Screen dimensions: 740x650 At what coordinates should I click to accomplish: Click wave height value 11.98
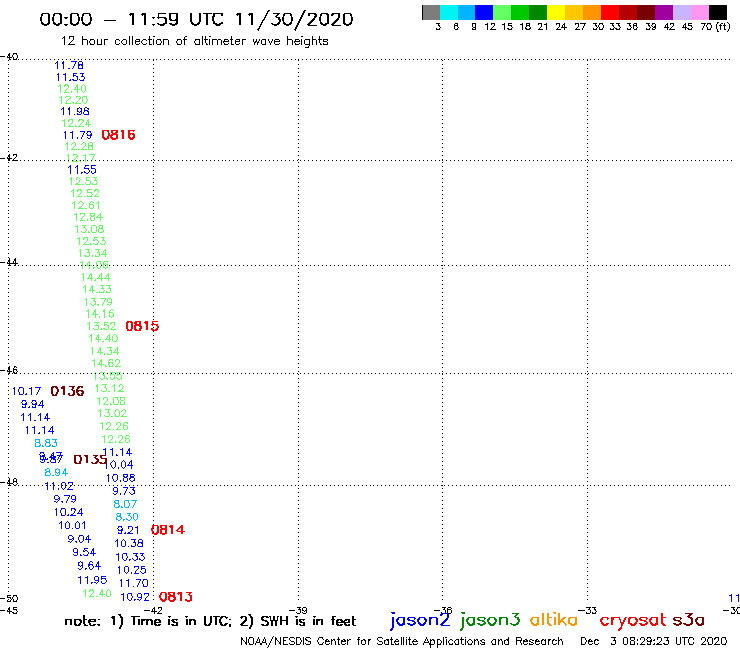click(x=75, y=111)
